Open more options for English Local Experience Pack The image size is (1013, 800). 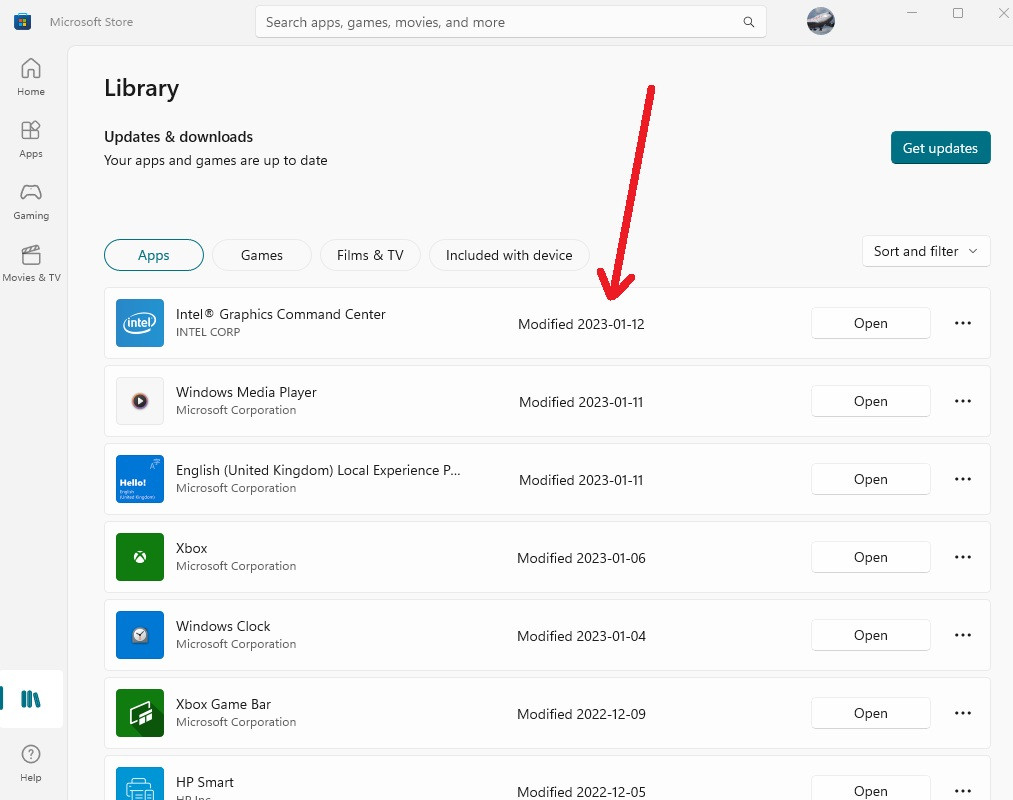click(x=963, y=479)
